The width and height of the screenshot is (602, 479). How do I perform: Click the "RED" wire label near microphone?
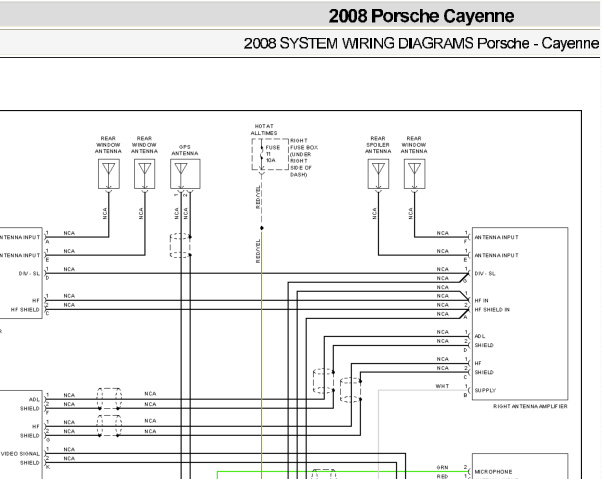tap(442, 476)
